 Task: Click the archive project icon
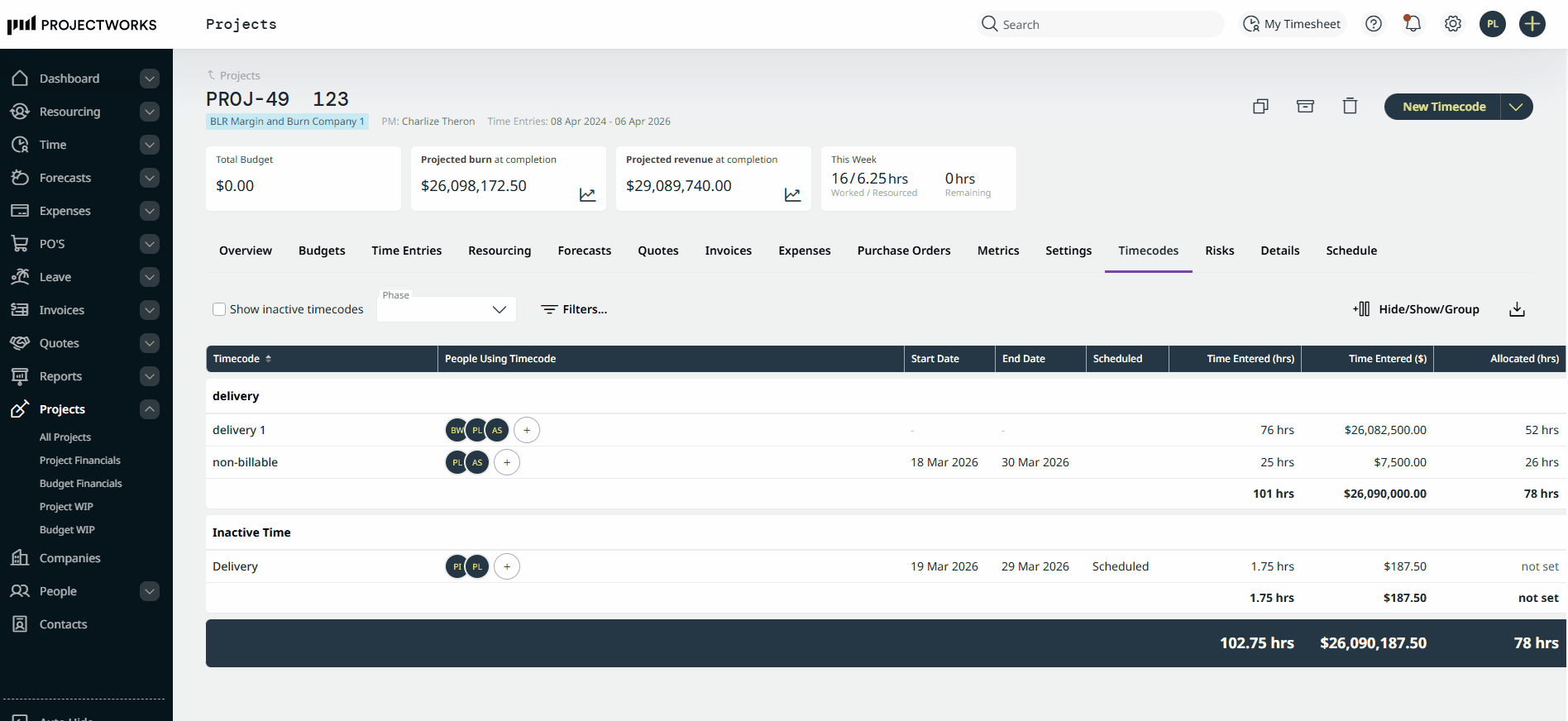1305,107
